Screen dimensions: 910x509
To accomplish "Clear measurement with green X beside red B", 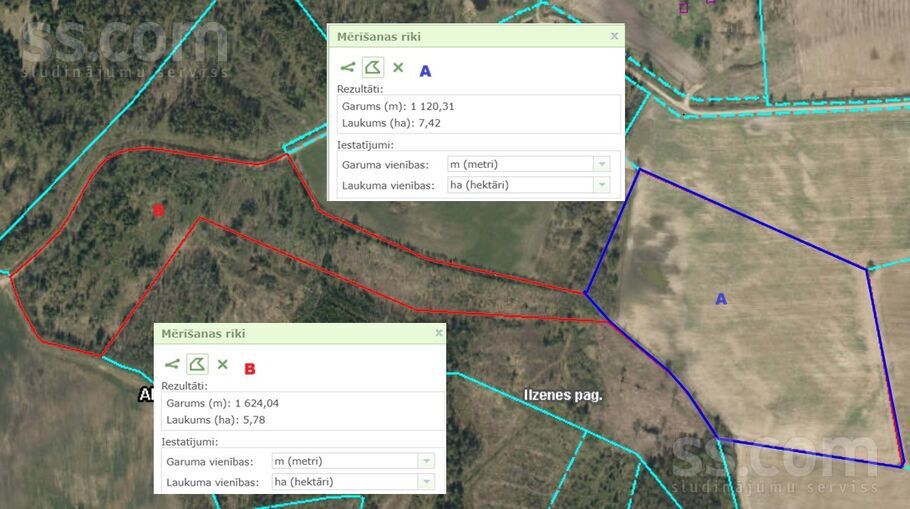I will click(223, 365).
